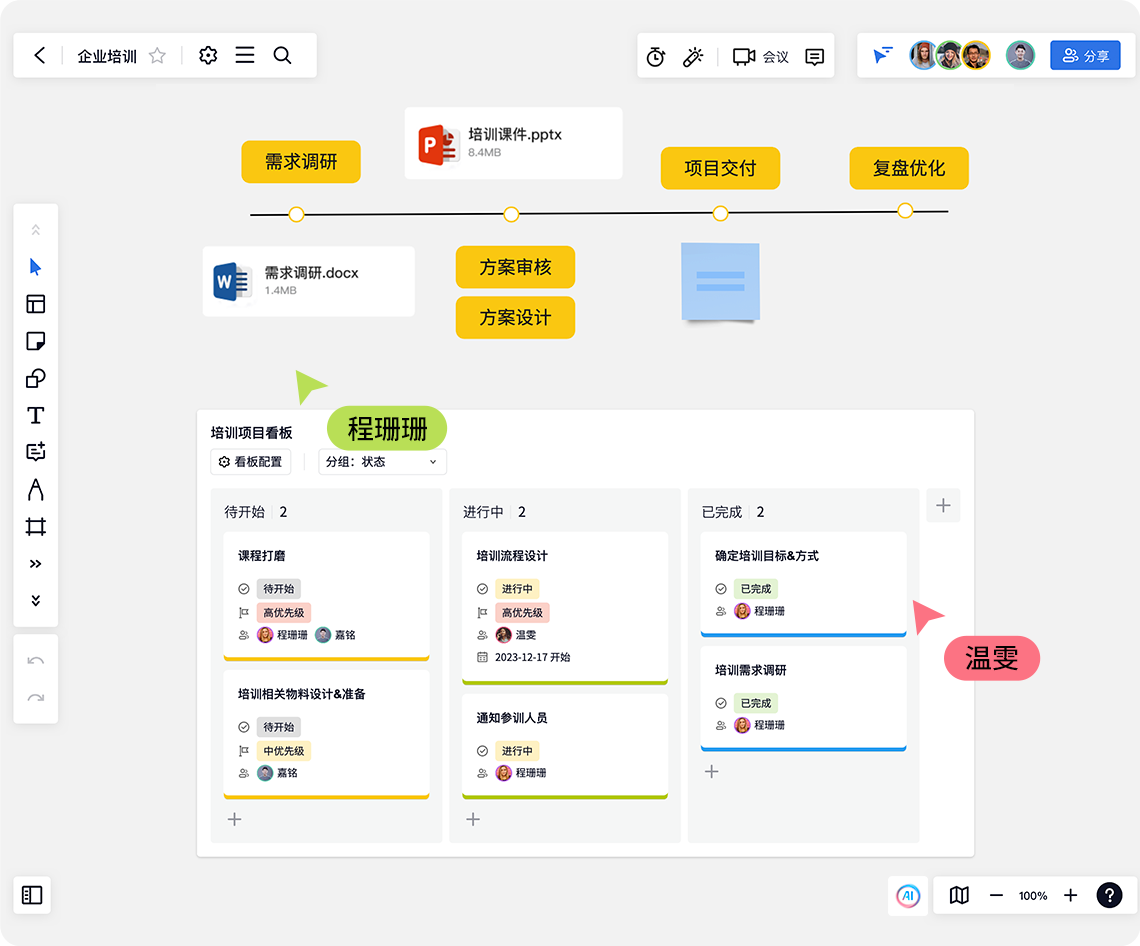Screen dimensions: 1140x946
Task: Select the 复盘优化 yellow label
Action: (x=909, y=168)
